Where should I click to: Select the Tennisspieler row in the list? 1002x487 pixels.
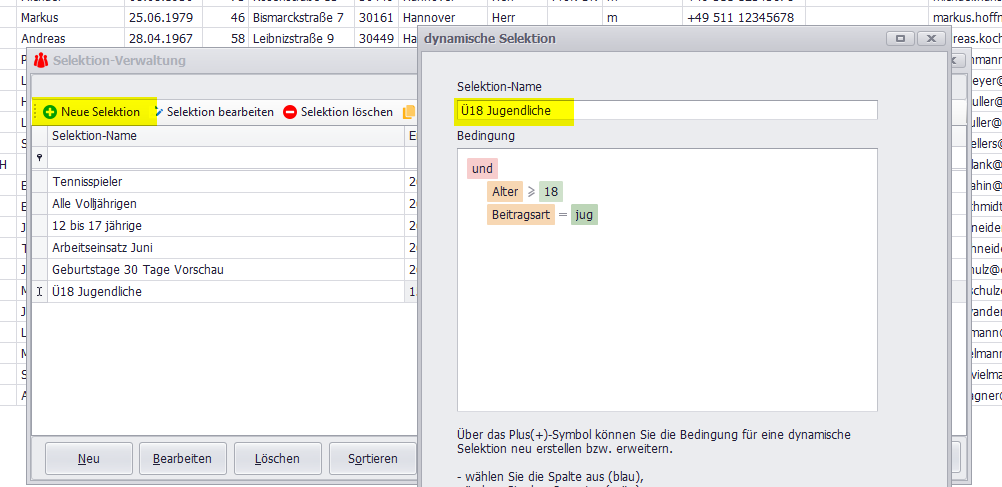click(x=88, y=182)
